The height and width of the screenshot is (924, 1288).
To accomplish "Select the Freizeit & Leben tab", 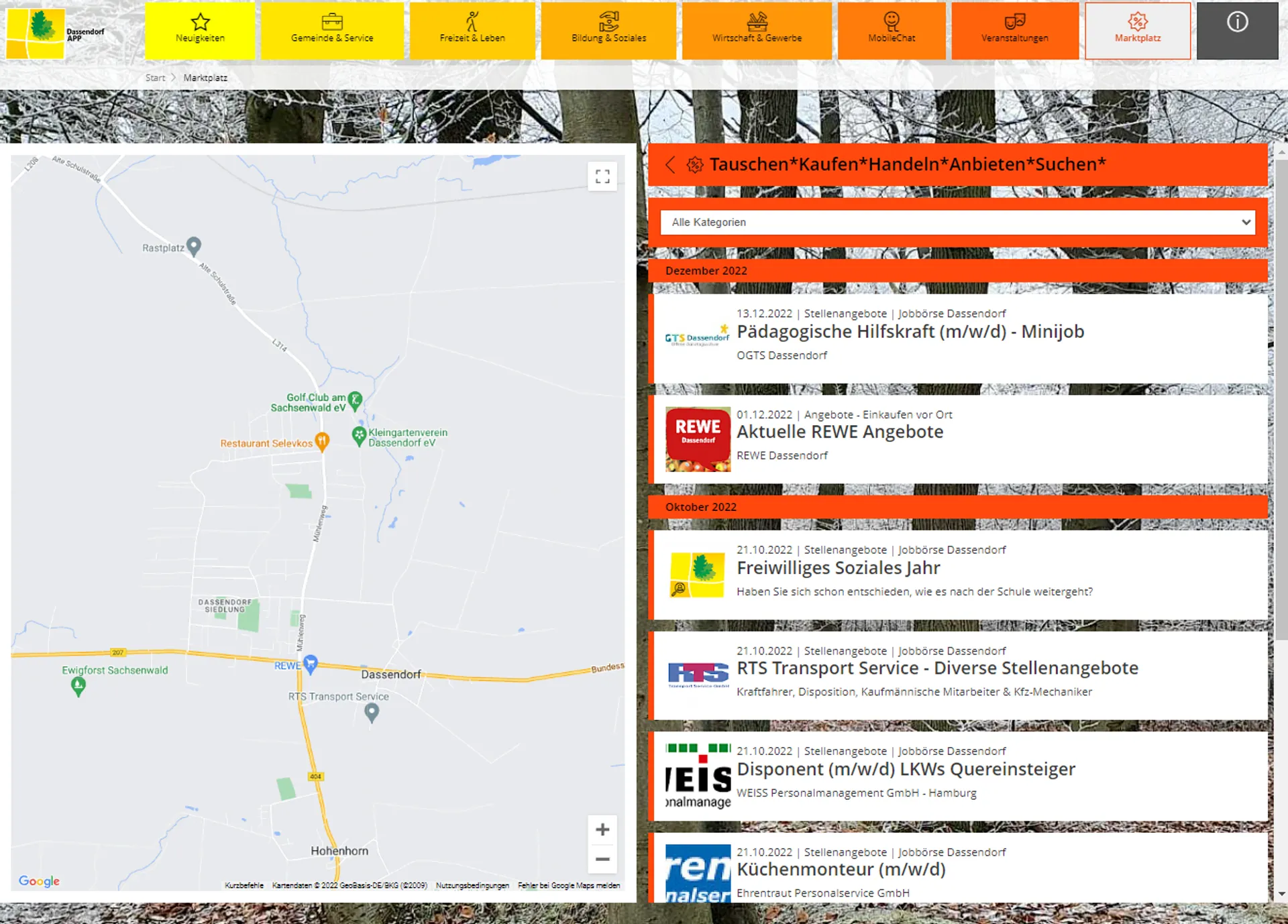I will pyautogui.click(x=472, y=30).
